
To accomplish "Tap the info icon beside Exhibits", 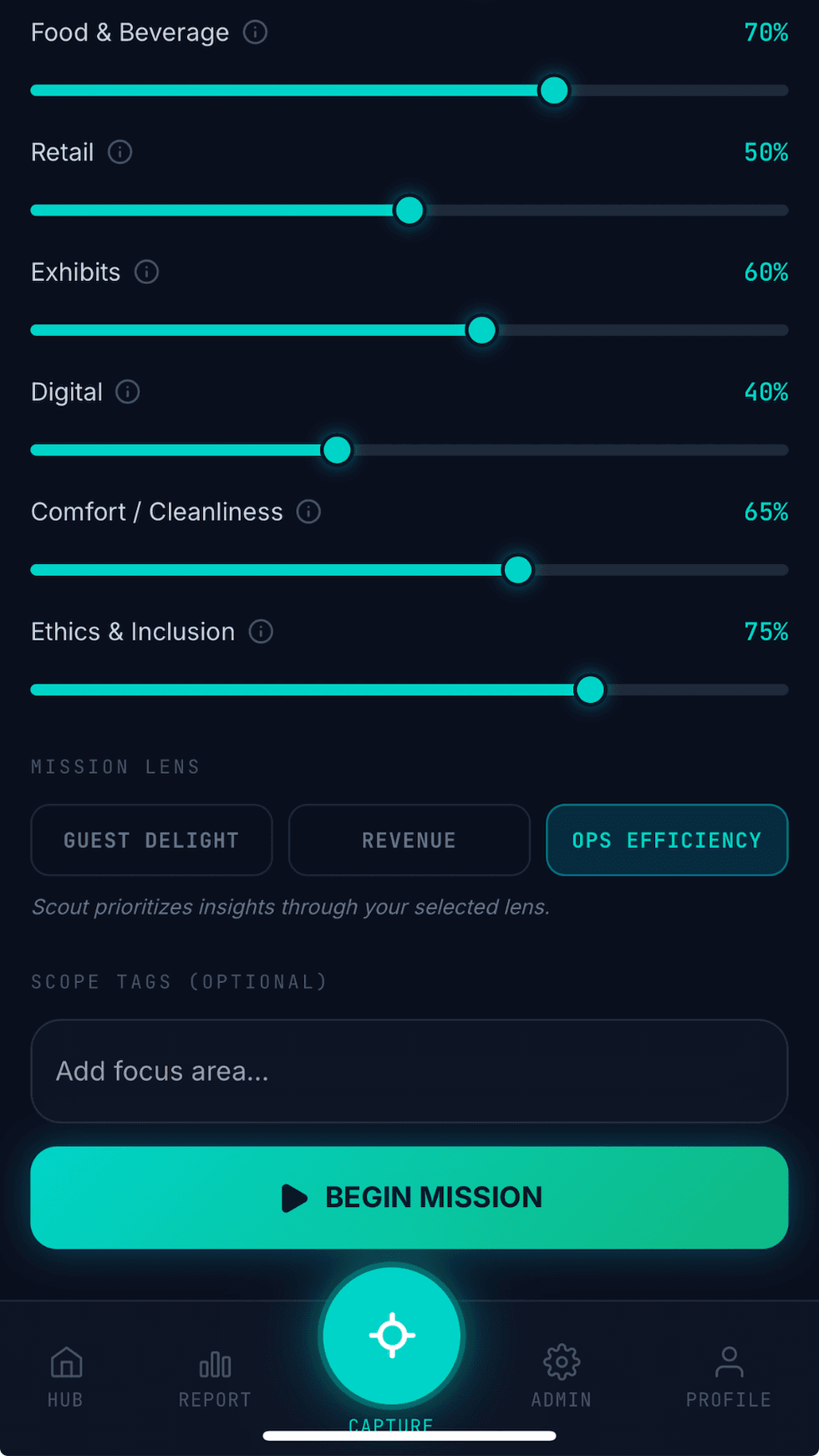I will pos(147,272).
